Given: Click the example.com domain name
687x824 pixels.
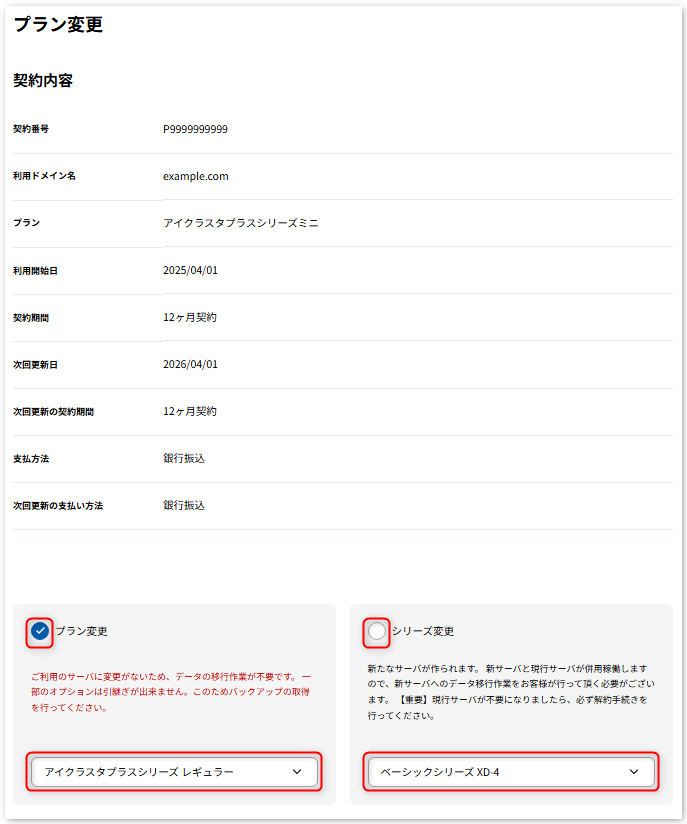Looking at the screenshot, I should pos(196,176).
